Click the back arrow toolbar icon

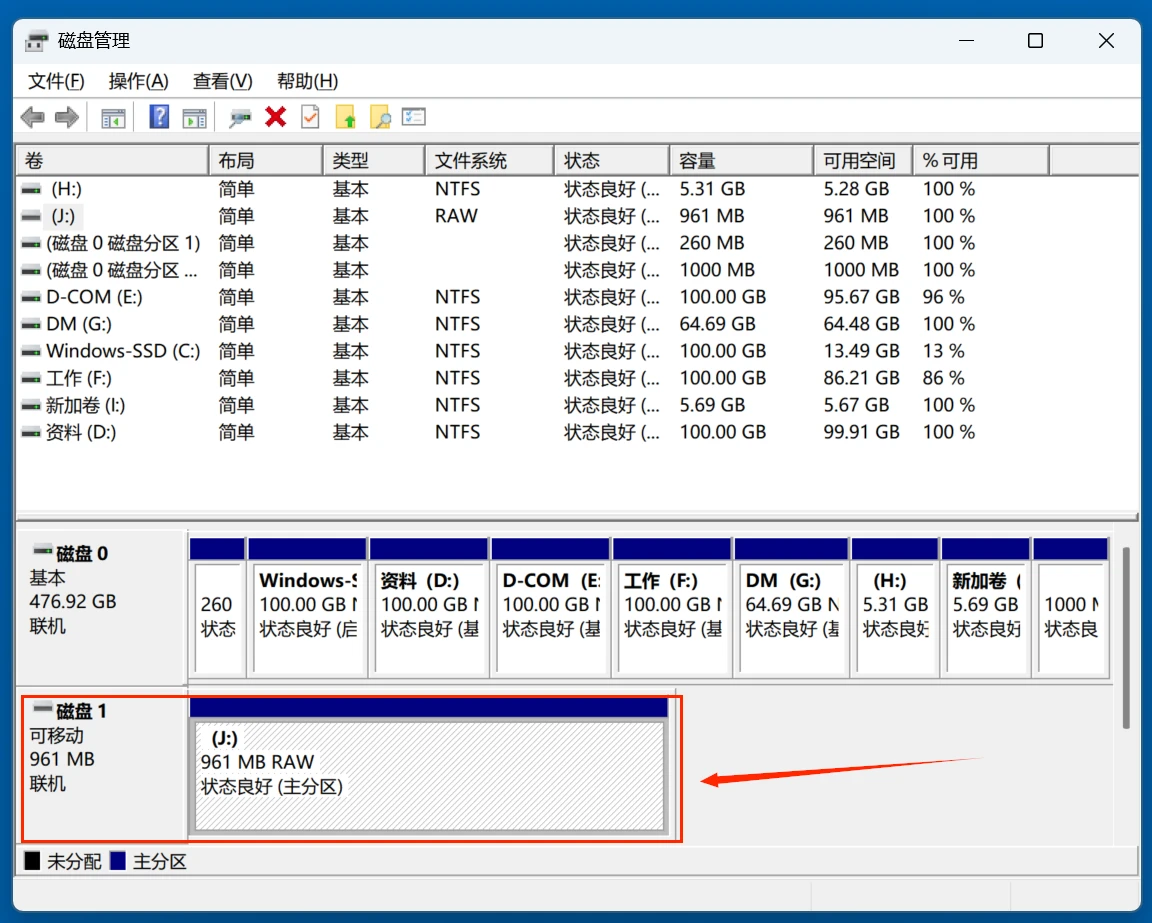[32, 118]
